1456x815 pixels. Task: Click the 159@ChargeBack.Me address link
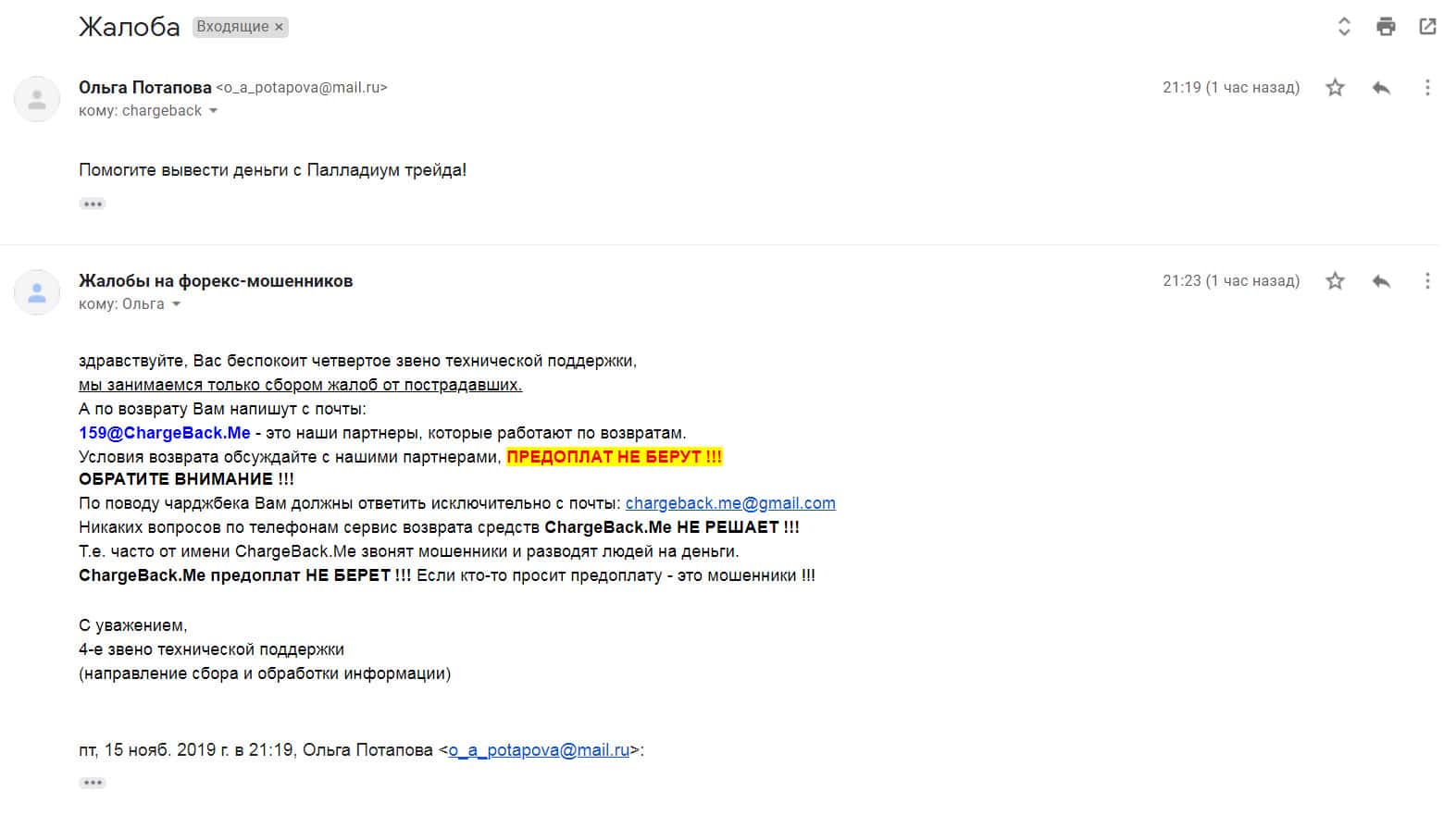[165, 433]
